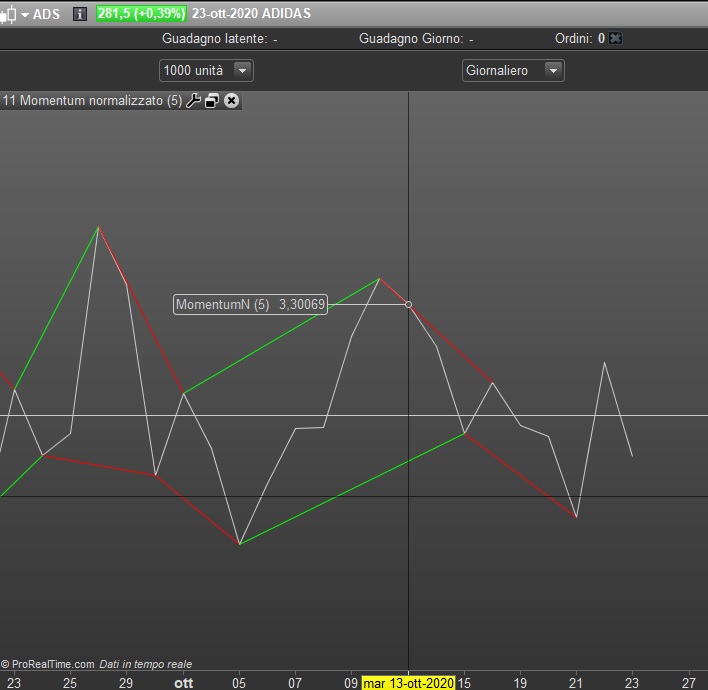Click the 21 date on the time axis
708x690 pixels.
click(x=575, y=683)
